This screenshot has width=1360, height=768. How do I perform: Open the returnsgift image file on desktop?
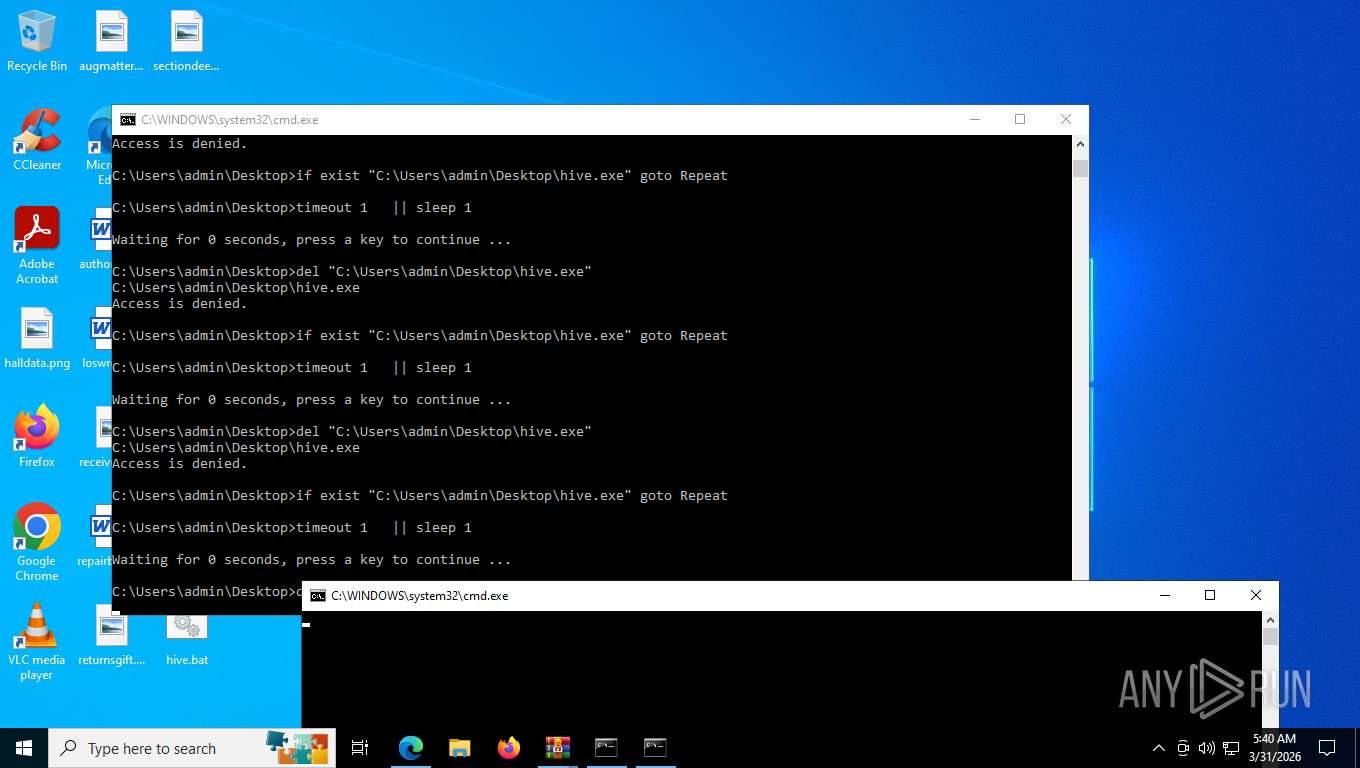click(111, 635)
